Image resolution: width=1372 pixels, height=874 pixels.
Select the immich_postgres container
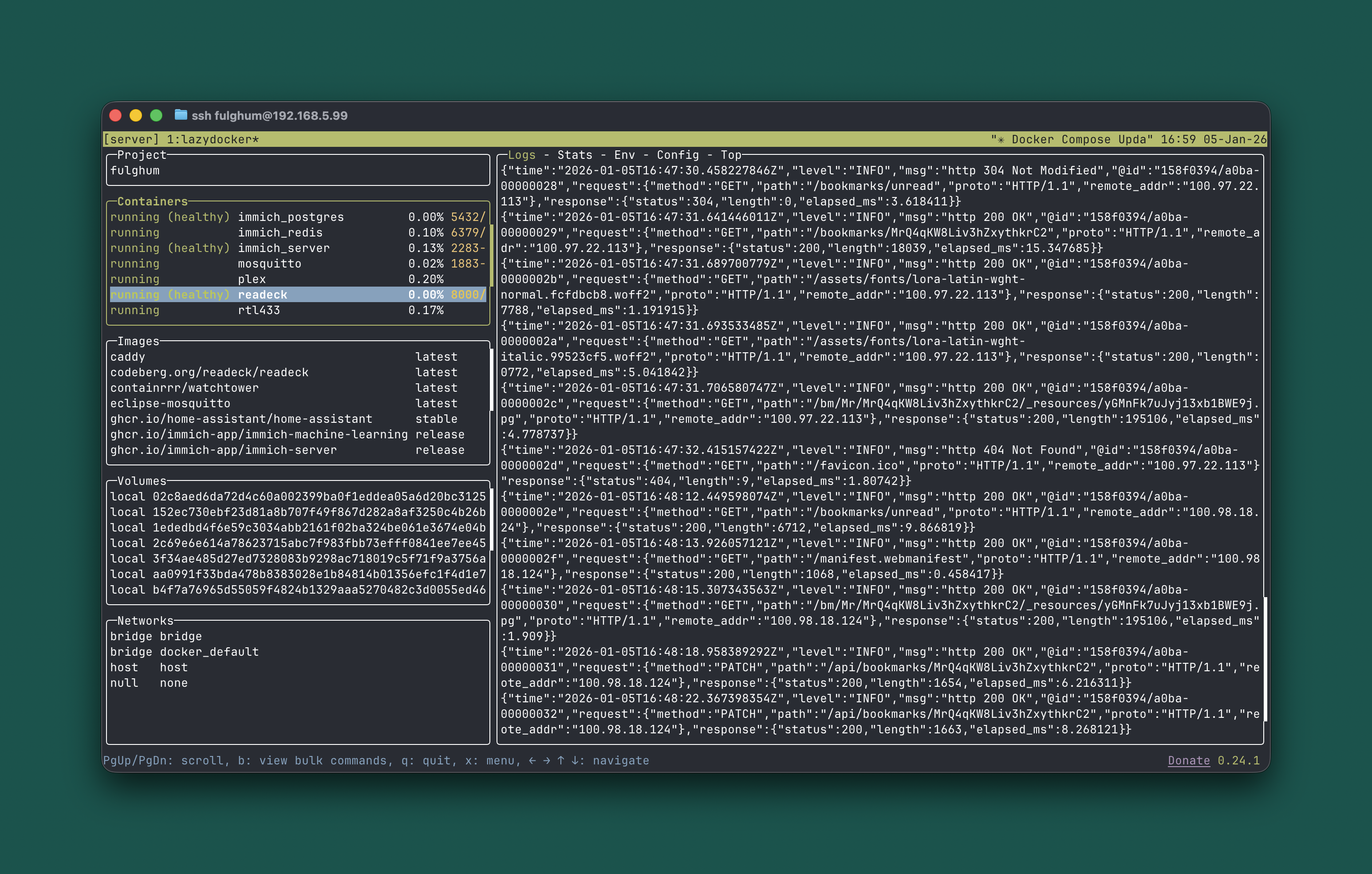[x=290, y=217]
